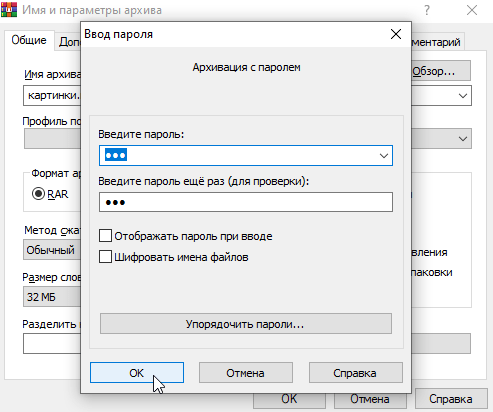Image resolution: width=493 pixels, height=412 pixels.
Task: Click OK in the background archive window
Action: tap(289, 401)
